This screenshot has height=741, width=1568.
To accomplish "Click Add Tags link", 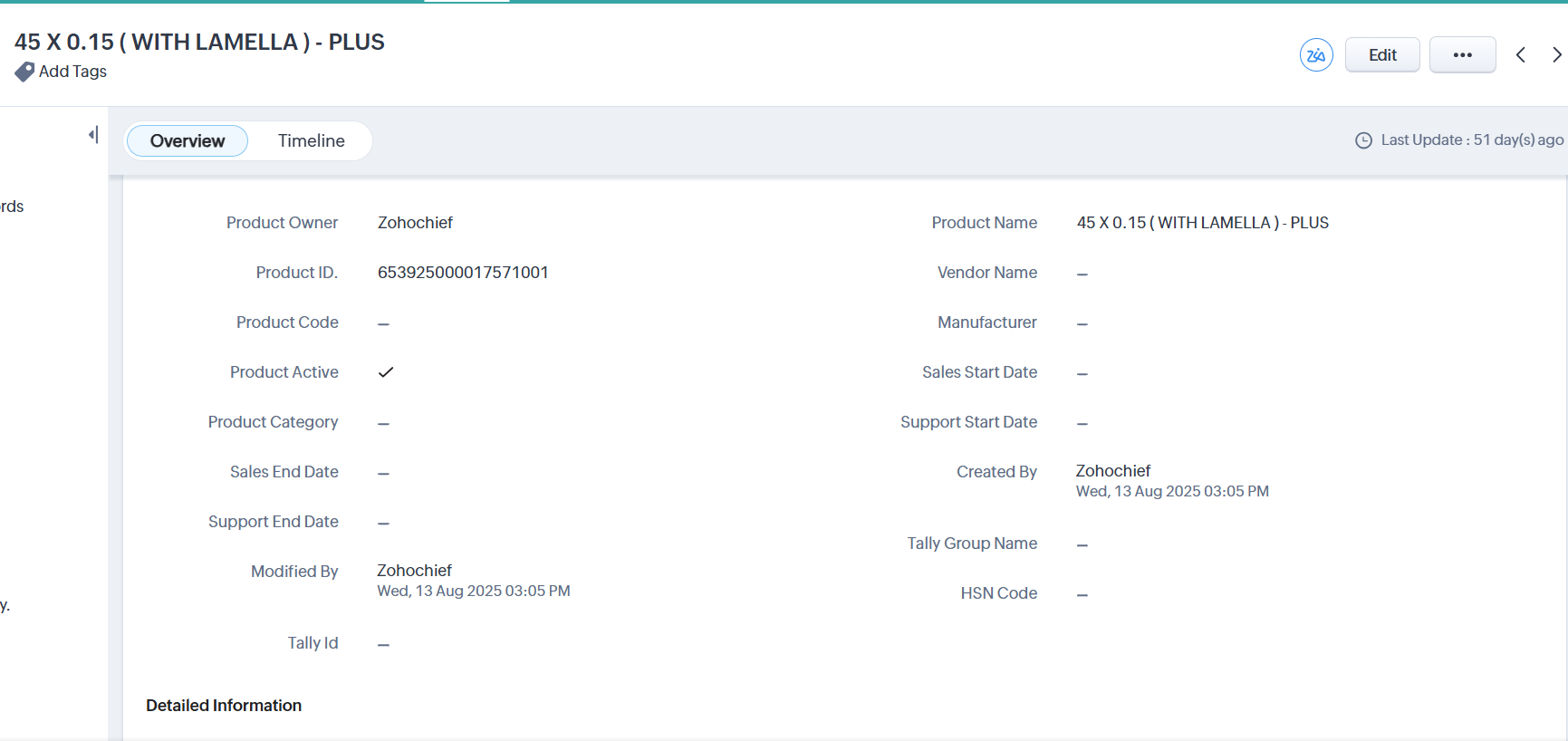I will point(72,72).
